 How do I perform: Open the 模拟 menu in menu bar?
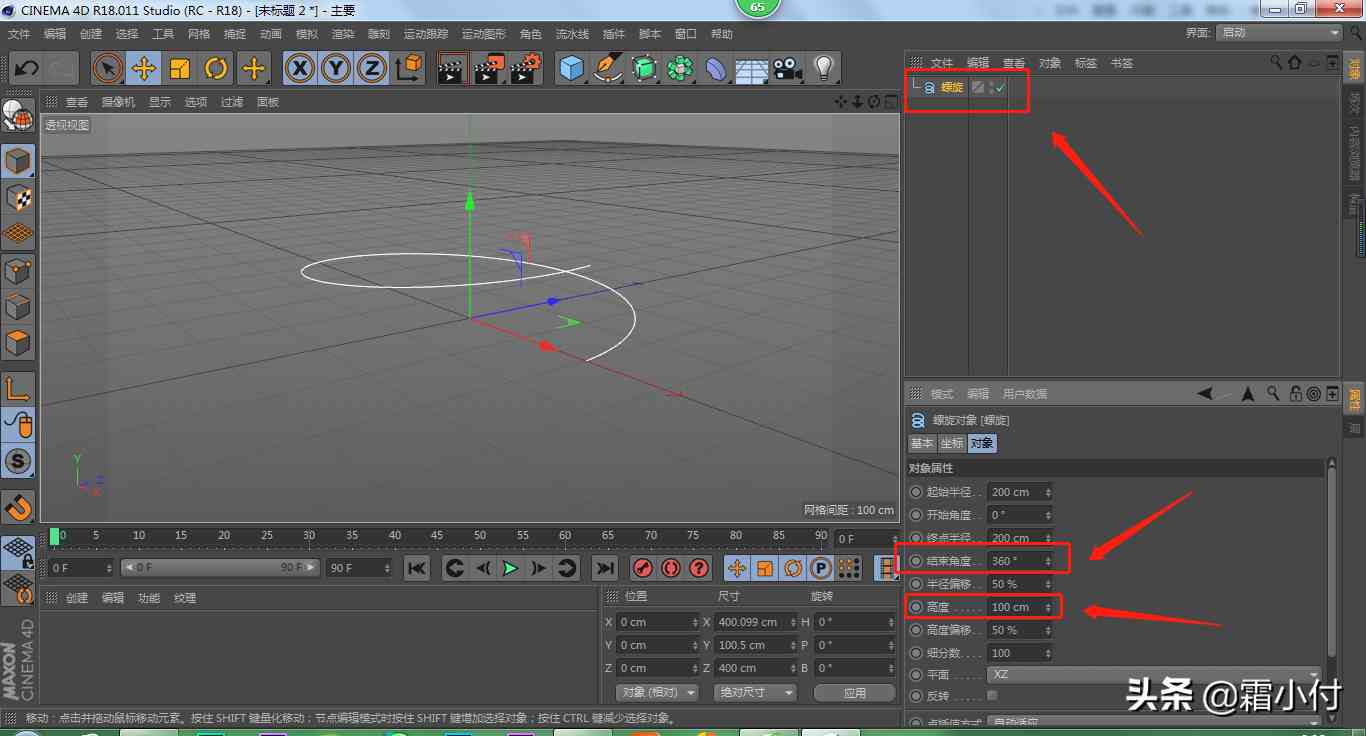[x=307, y=34]
